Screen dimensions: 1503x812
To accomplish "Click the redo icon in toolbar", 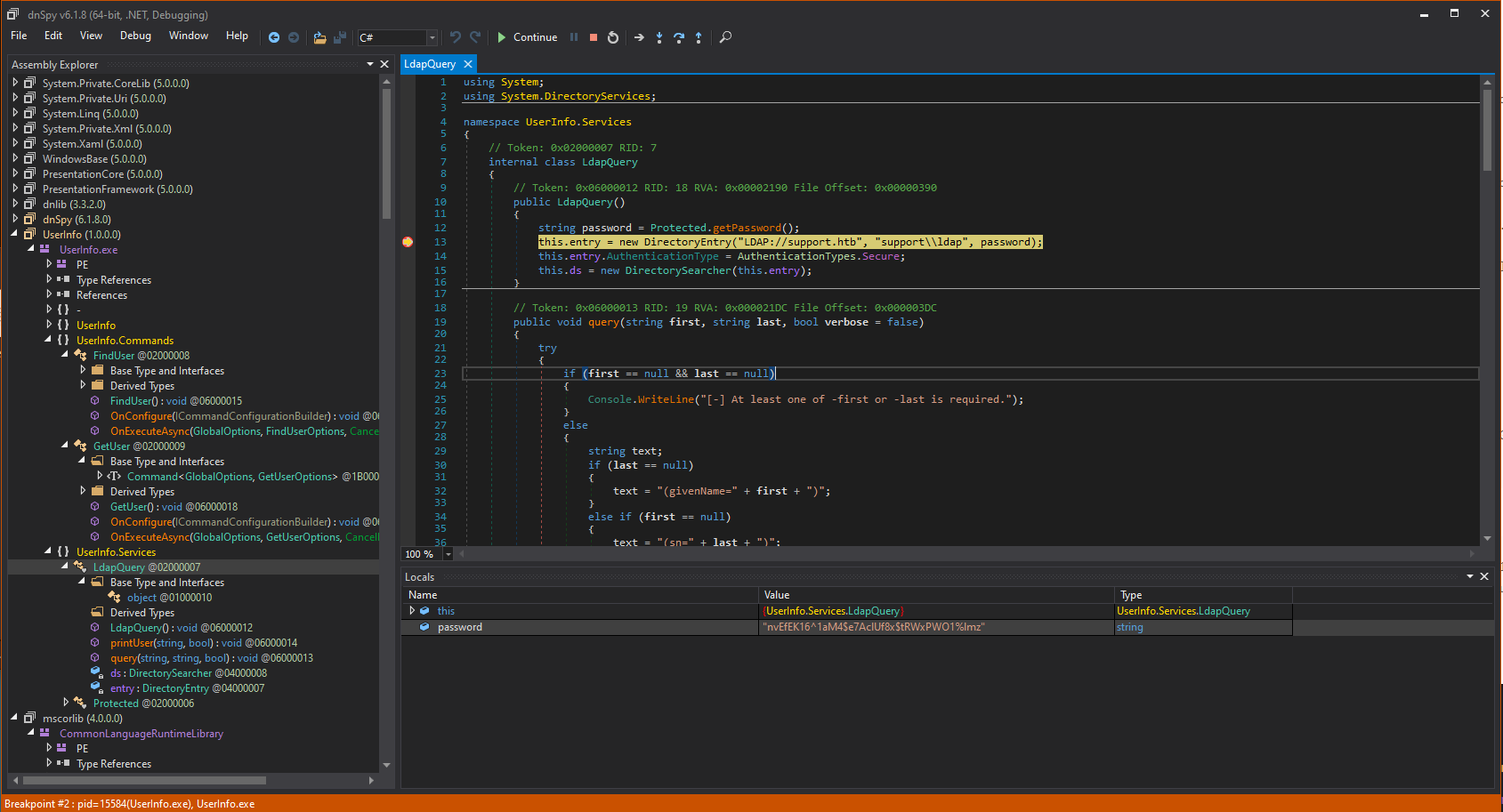I will (475, 37).
